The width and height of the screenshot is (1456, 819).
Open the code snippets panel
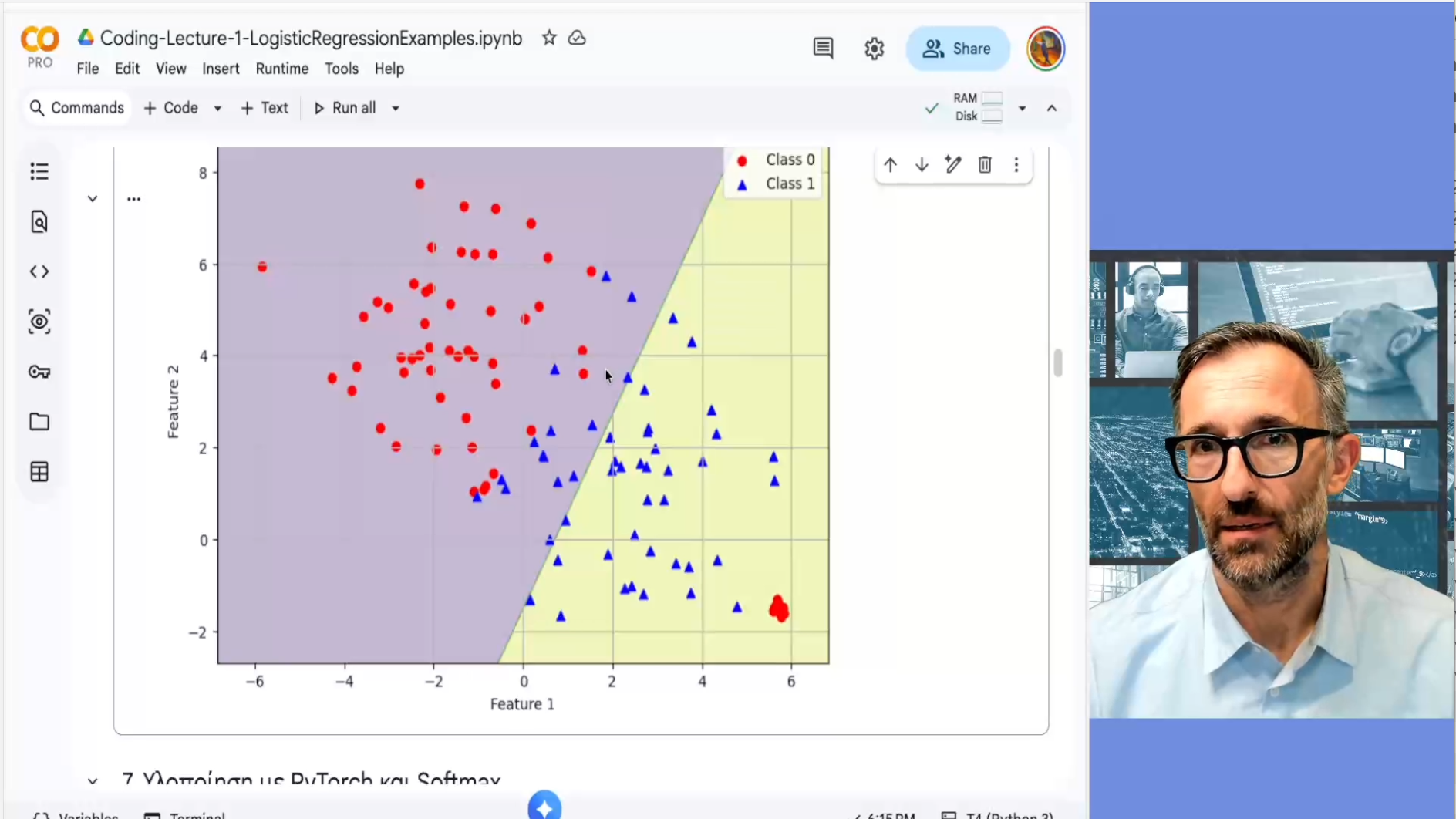pos(39,271)
